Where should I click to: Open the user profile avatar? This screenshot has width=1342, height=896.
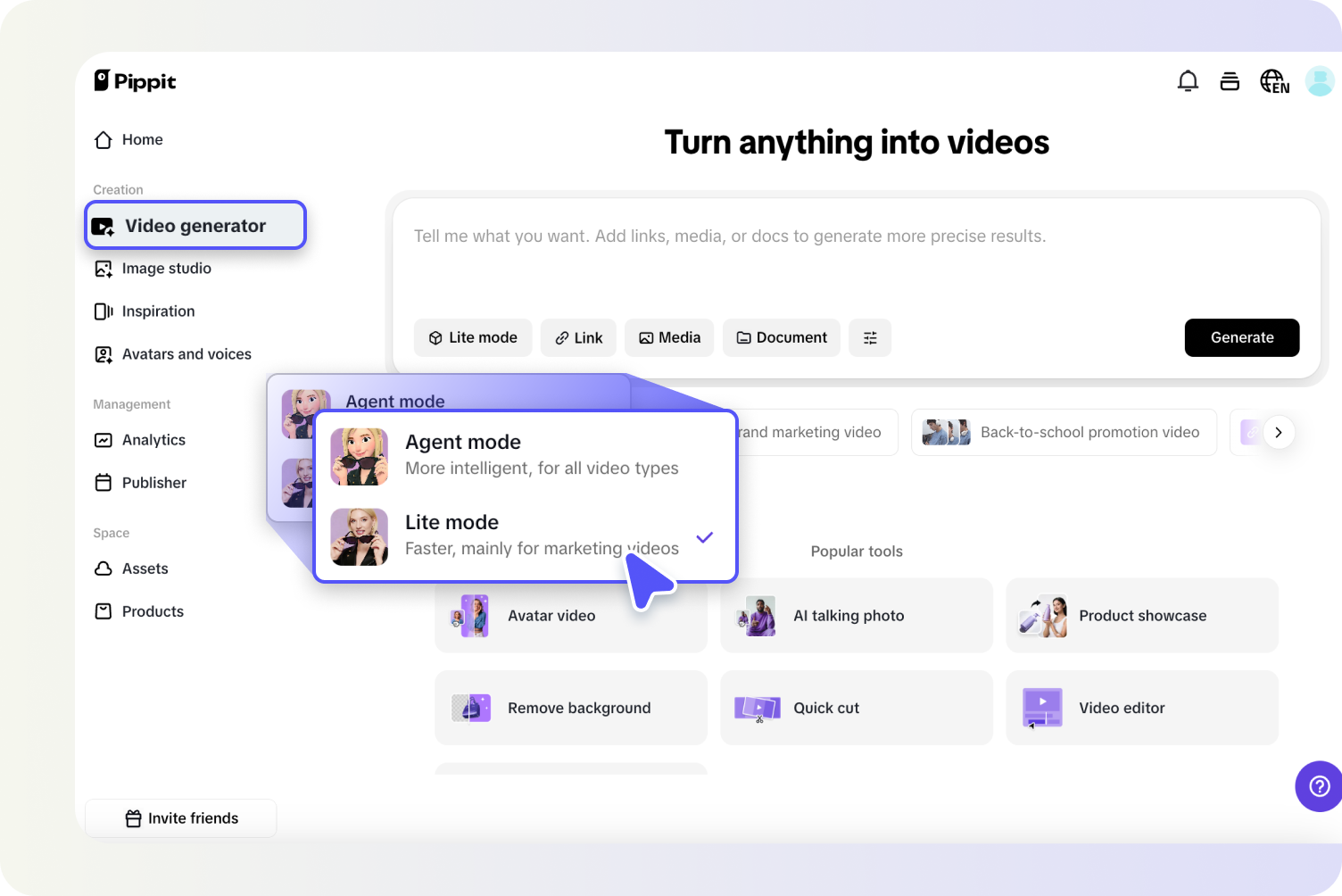(1320, 81)
